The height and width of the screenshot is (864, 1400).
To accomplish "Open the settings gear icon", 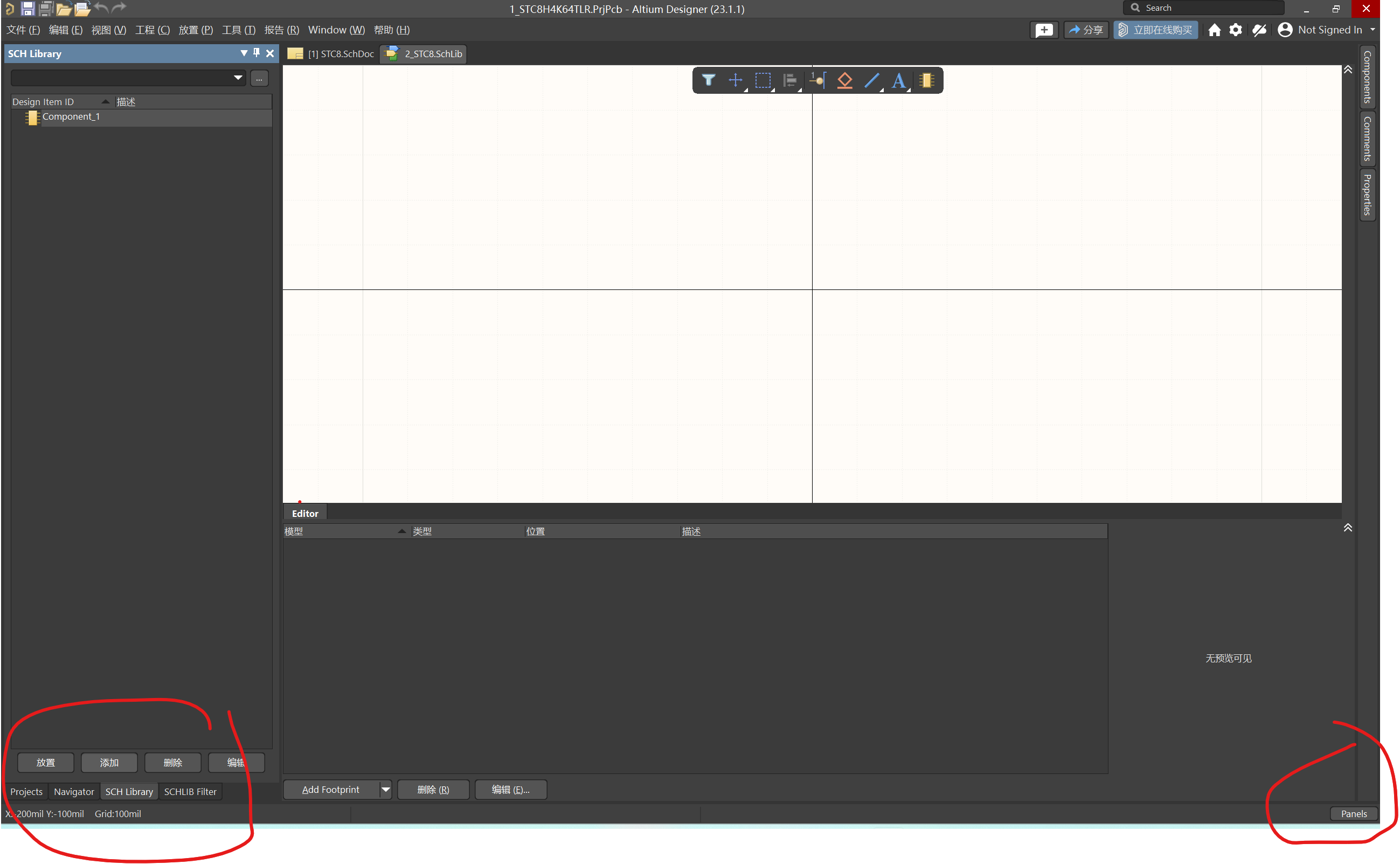I will coord(1236,30).
